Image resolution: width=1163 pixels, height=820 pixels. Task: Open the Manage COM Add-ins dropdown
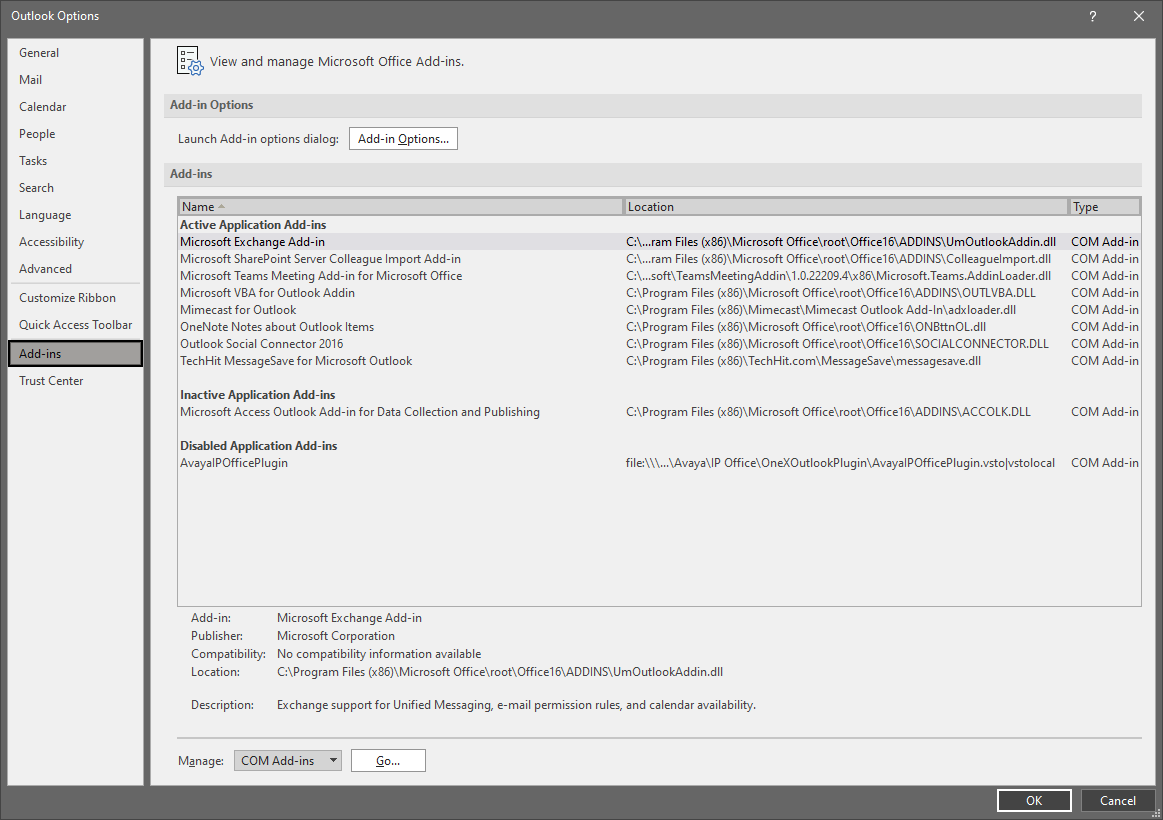pyautogui.click(x=288, y=761)
